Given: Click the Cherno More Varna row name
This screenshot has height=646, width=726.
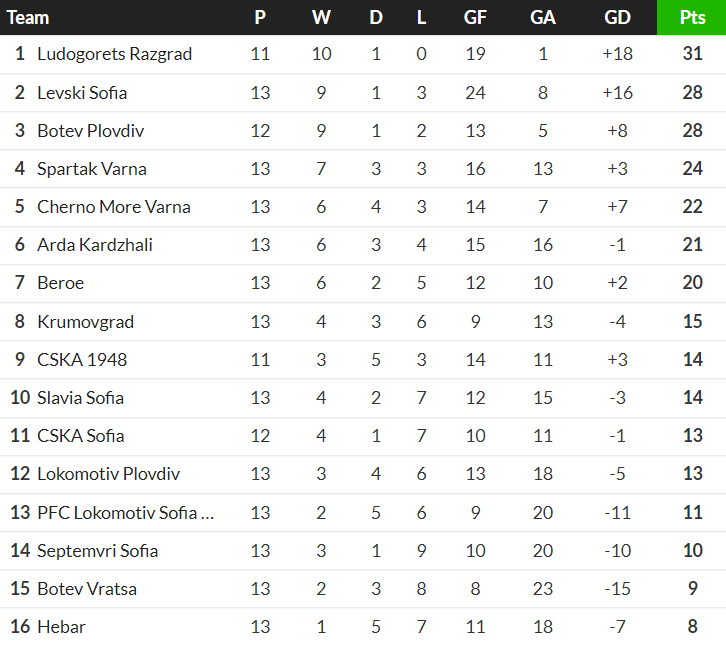Looking at the screenshot, I should (113, 207).
